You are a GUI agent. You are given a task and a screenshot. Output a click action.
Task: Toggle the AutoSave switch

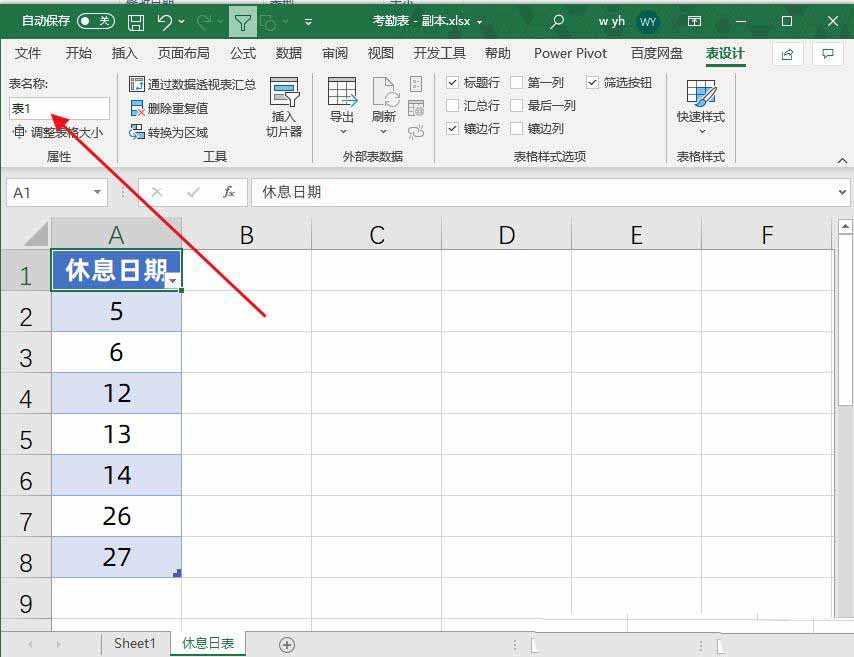96,21
